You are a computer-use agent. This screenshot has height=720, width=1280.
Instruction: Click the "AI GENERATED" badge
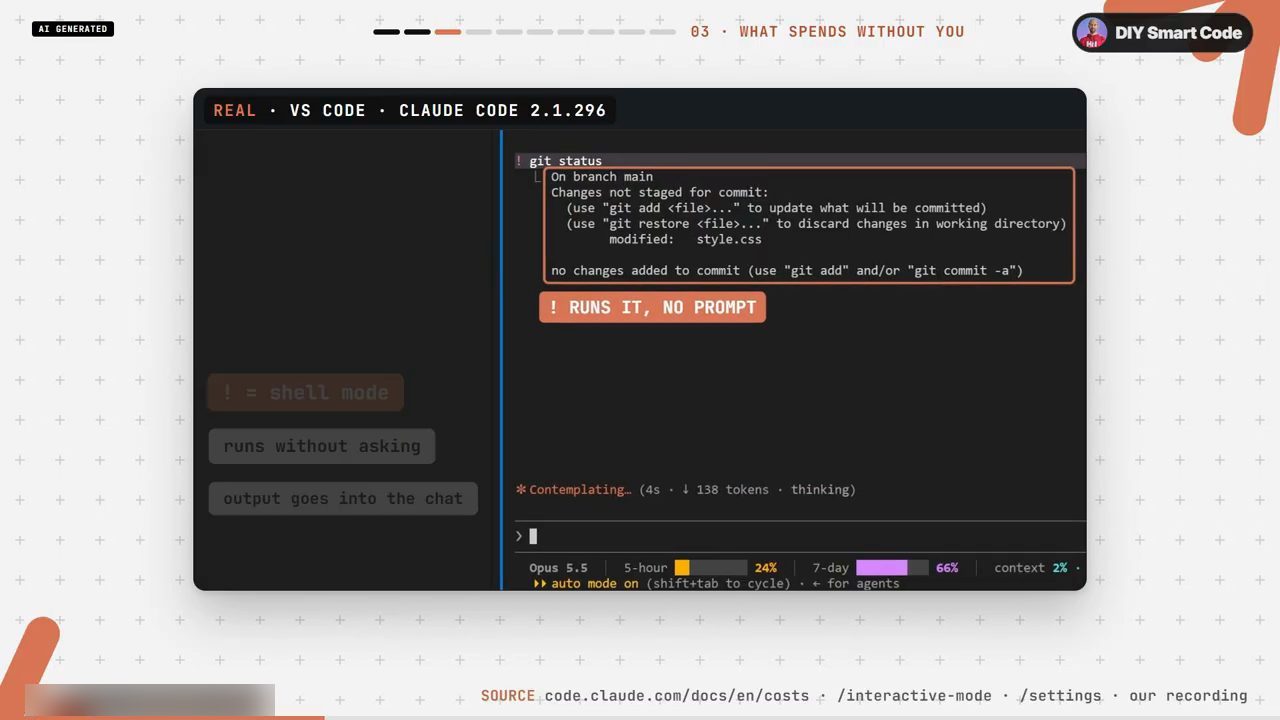coord(73,29)
